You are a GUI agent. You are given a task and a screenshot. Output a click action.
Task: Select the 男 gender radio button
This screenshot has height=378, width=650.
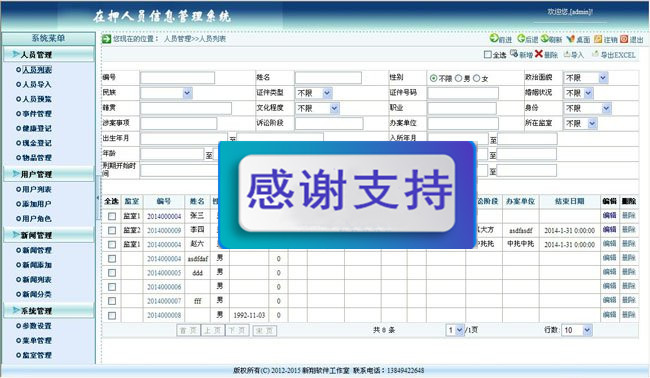coord(458,78)
